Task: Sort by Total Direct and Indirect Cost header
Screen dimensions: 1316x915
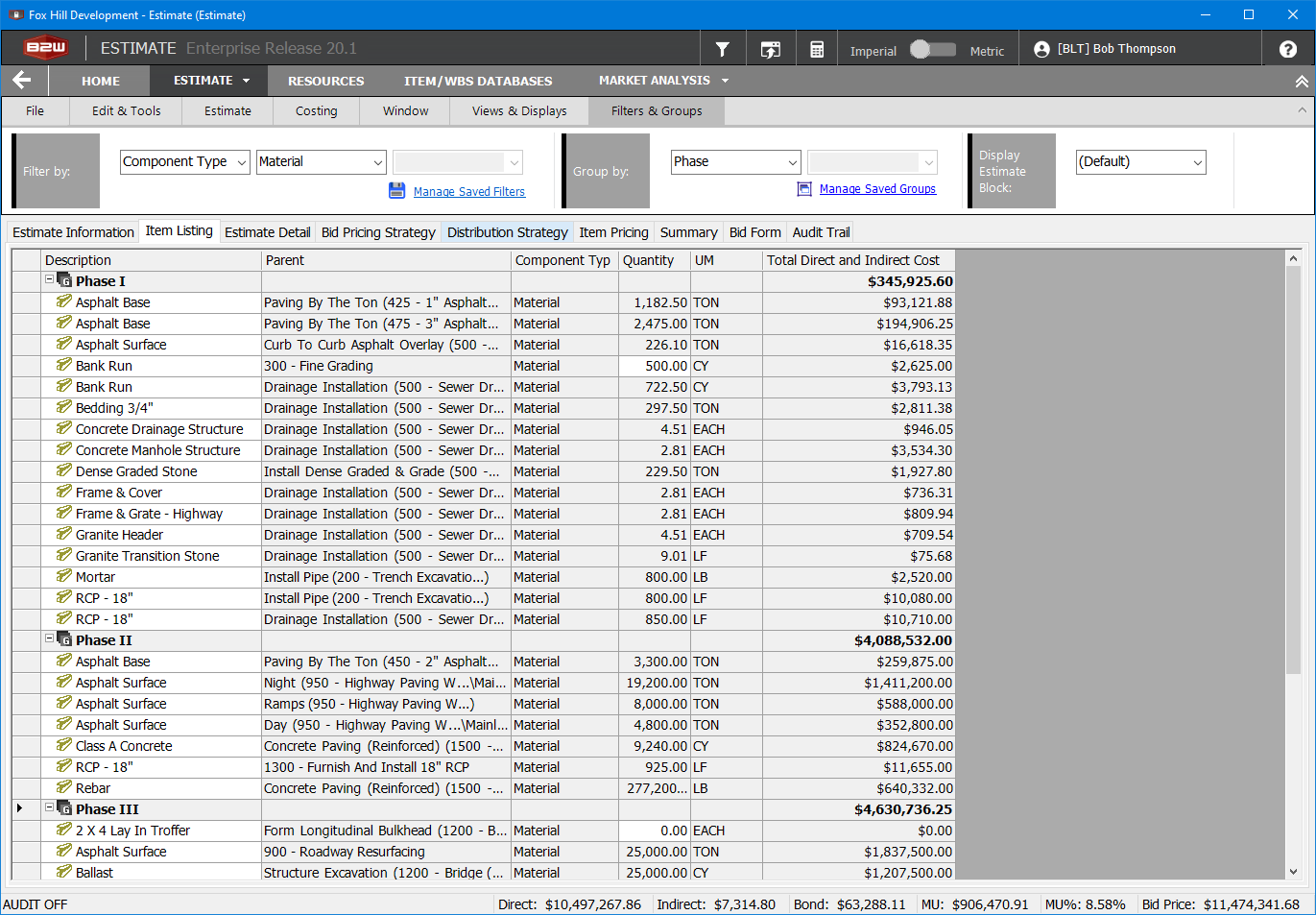Action: click(x=859, y=260)
